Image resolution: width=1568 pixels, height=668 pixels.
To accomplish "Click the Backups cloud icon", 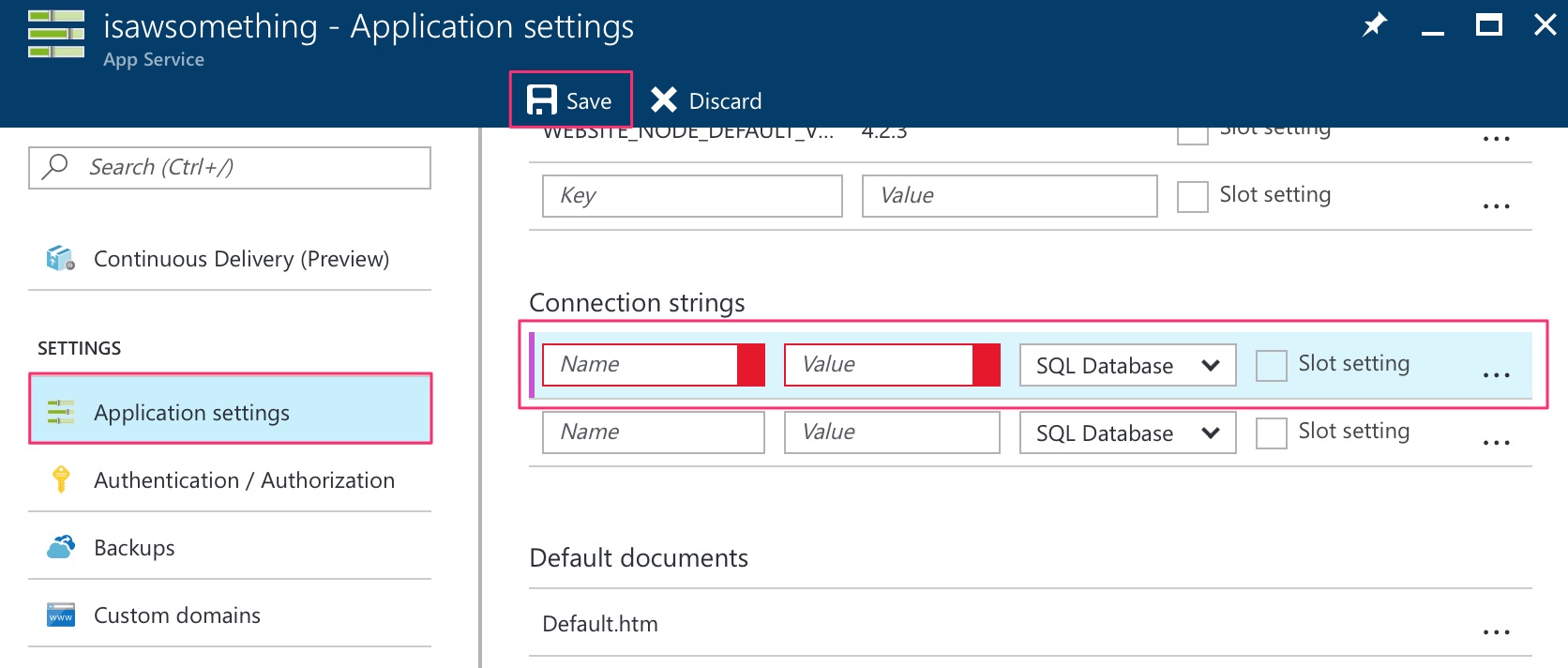I will tap(61, 547).
